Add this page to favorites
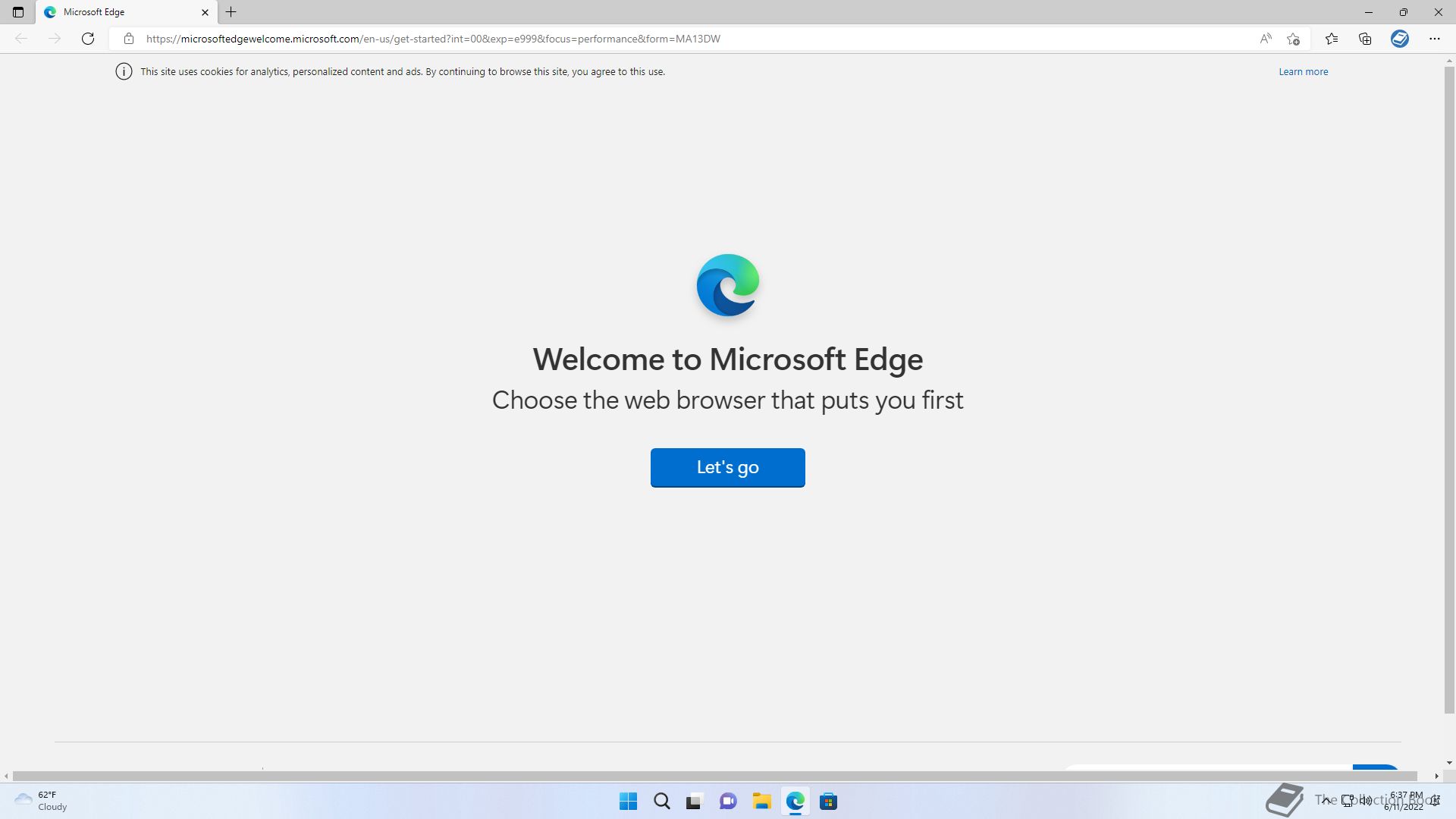The image size is (1456, 819). click(1294, 39)
